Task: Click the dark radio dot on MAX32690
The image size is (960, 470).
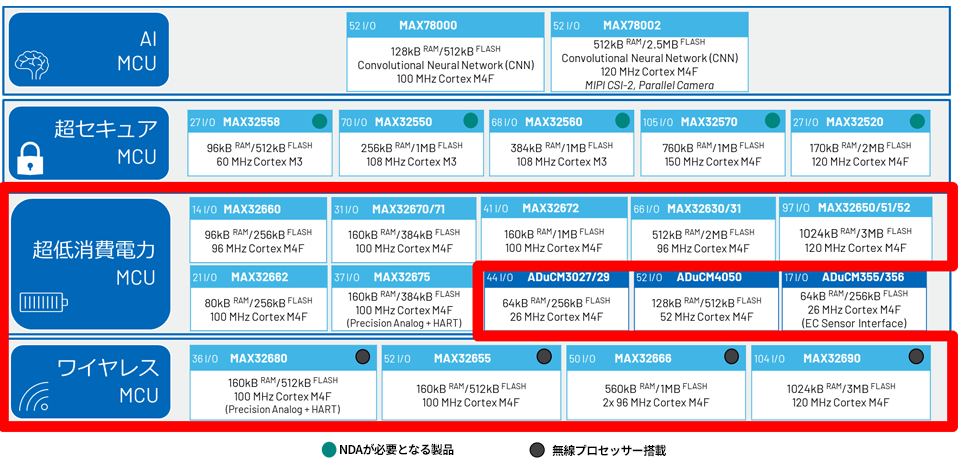Action: pos(914,357)
